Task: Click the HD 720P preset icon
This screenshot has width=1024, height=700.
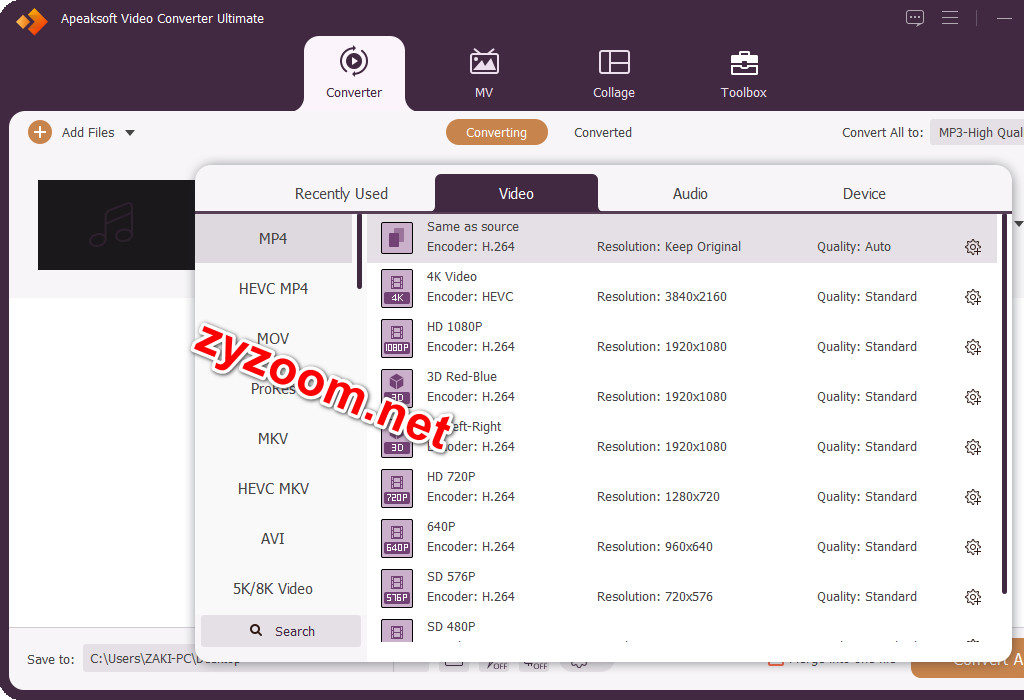Action: (397, 488)
